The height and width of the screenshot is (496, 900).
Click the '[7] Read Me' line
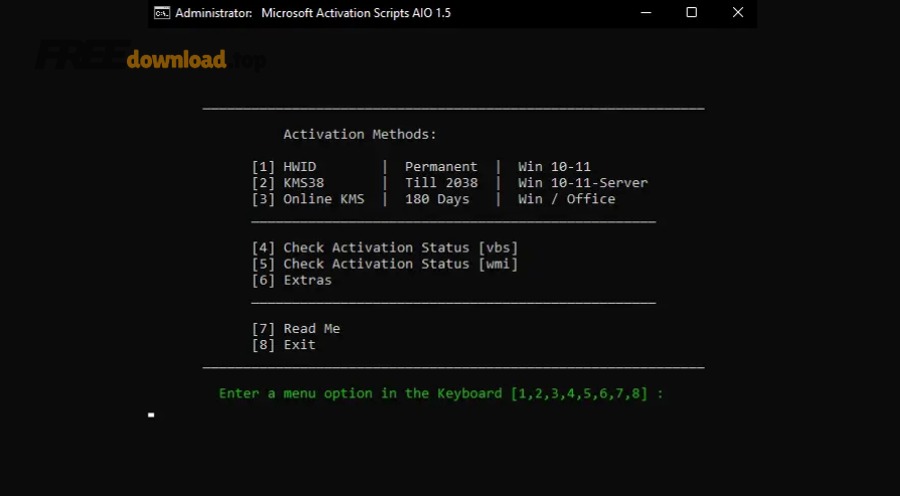tap(296, 329)
